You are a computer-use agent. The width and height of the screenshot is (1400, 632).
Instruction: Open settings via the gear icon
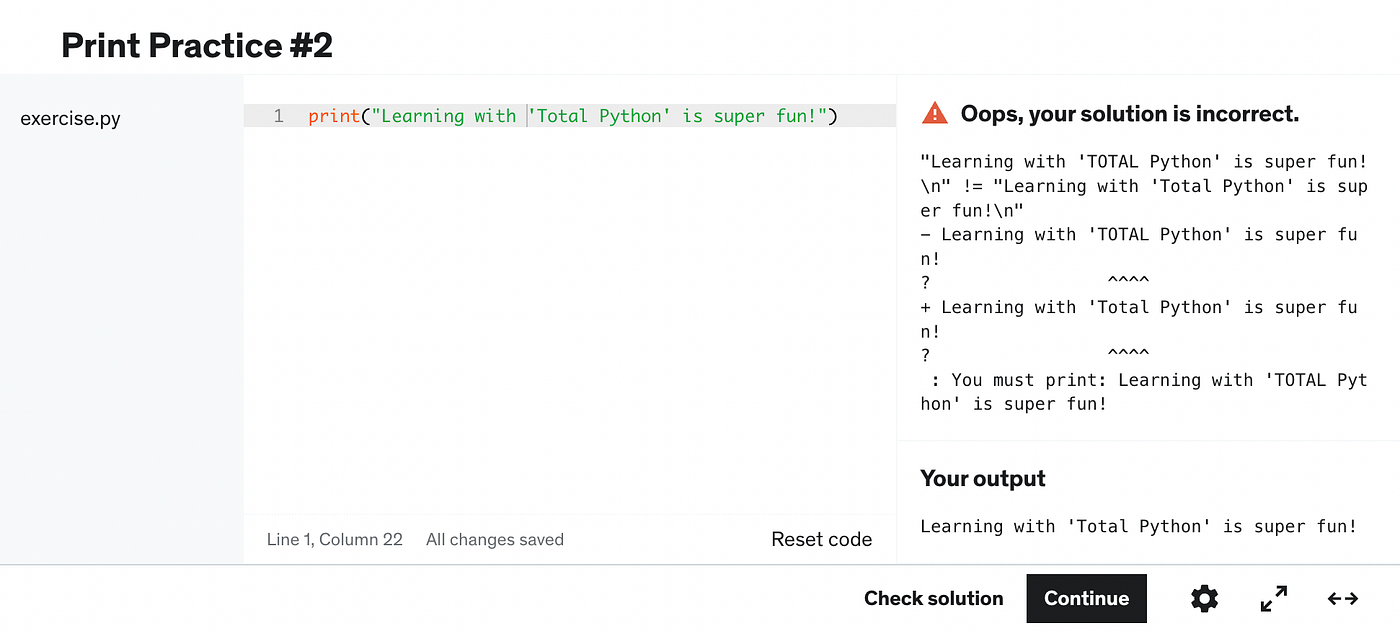[x=1204, y=598]
